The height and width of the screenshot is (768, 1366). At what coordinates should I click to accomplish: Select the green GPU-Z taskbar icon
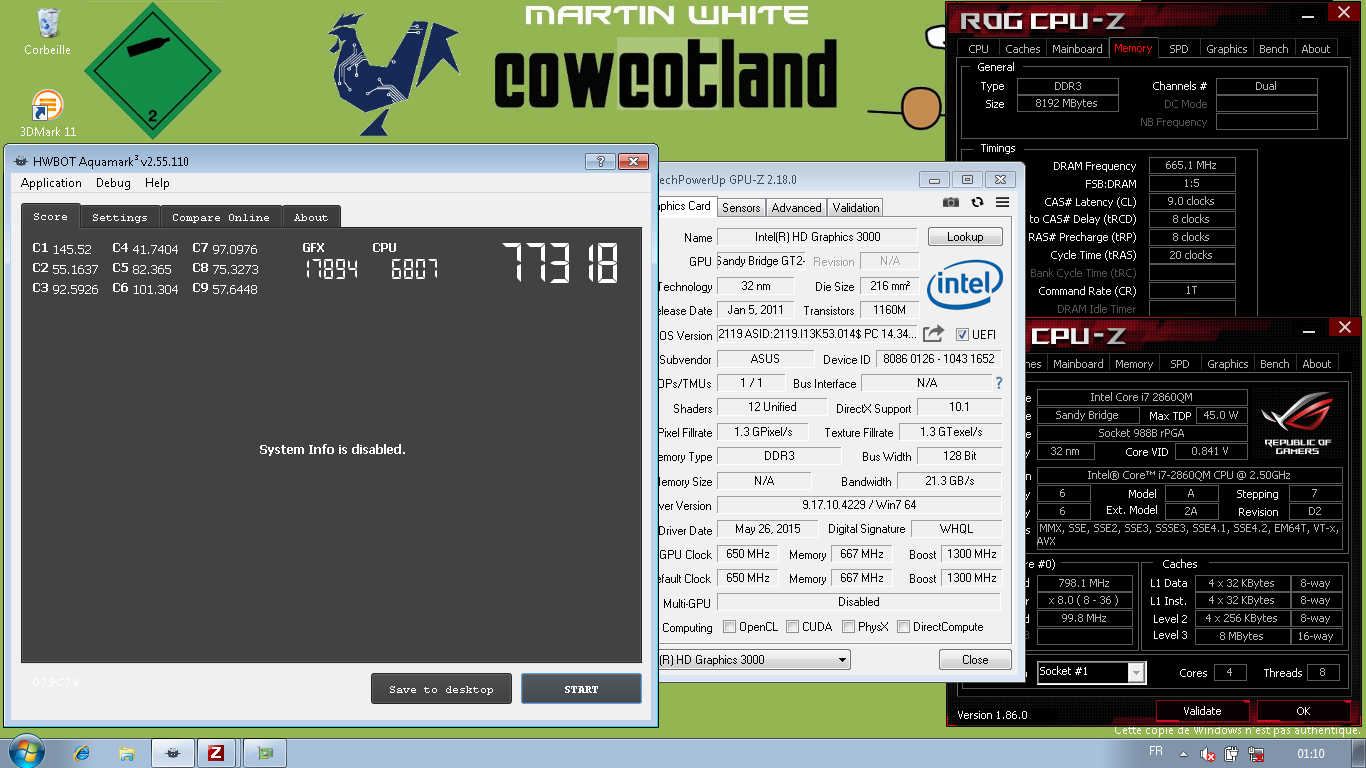click(264, 753)
